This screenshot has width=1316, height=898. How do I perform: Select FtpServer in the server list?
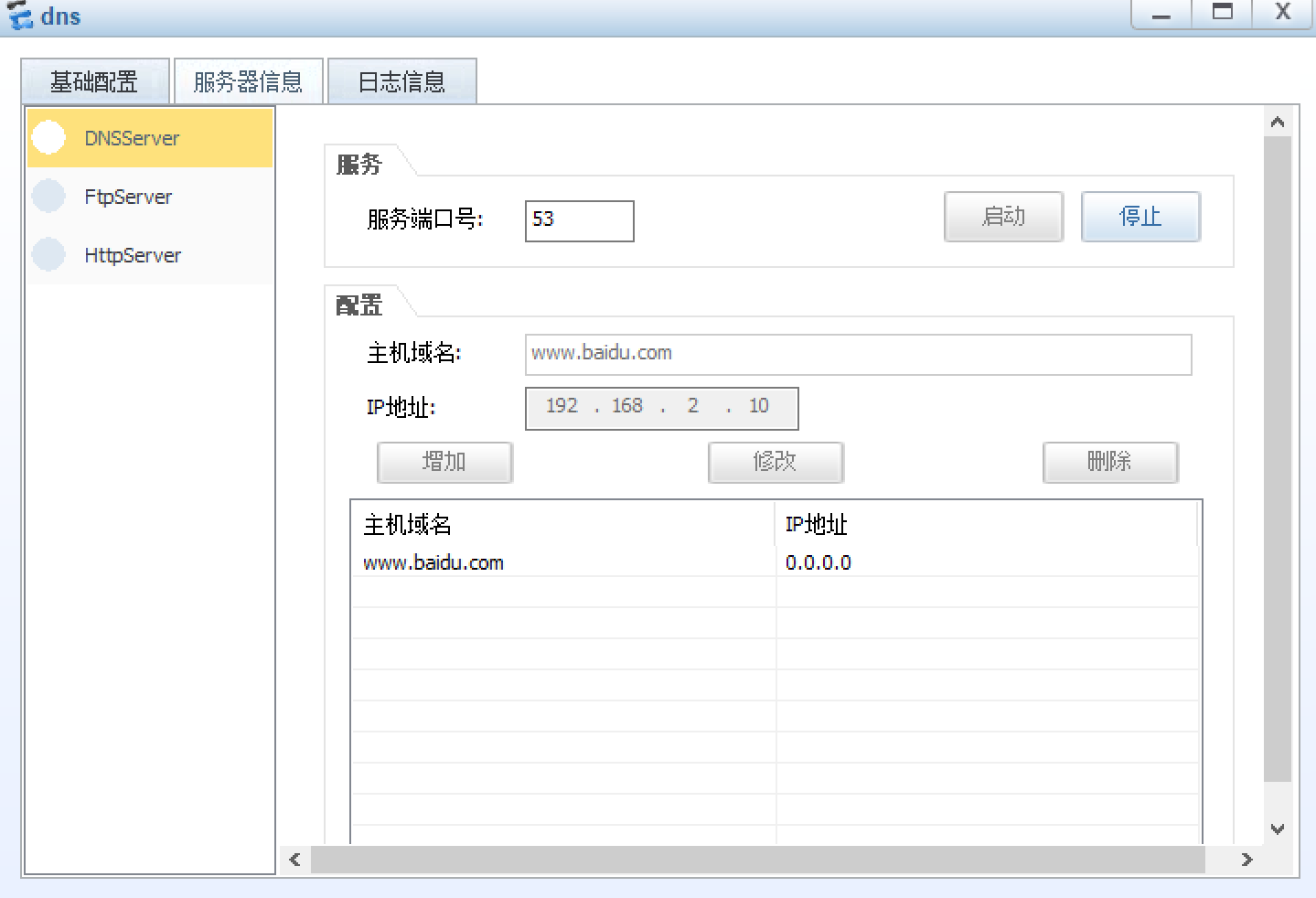150,197
